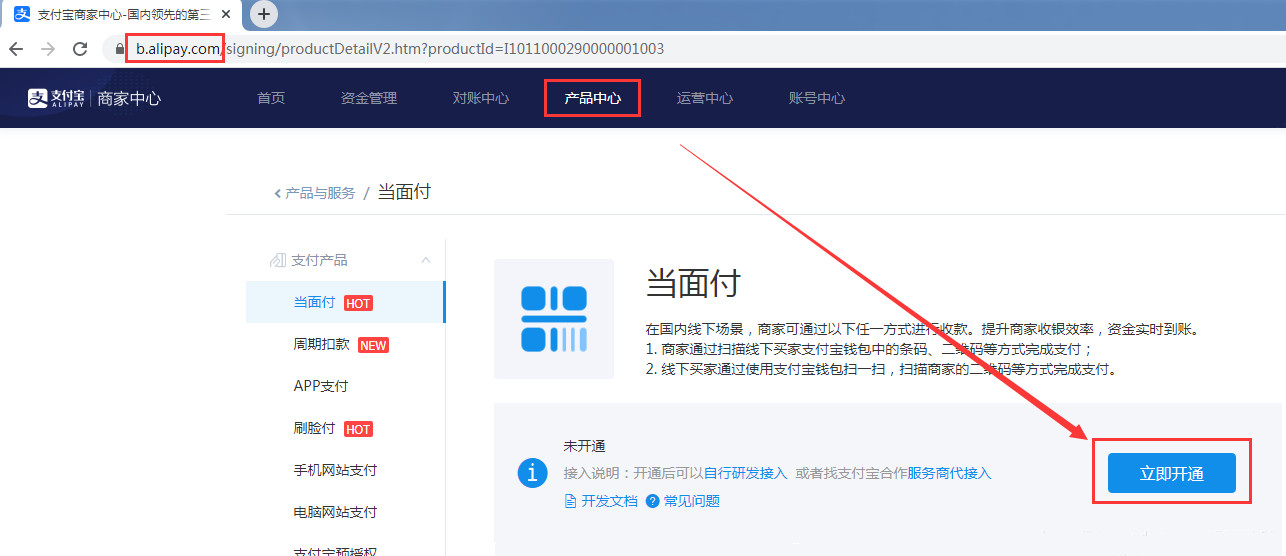Viewport: 1286px width, 556px height.
Task: Click the Alipay logo in header
Action: click(x=56, y=98)
